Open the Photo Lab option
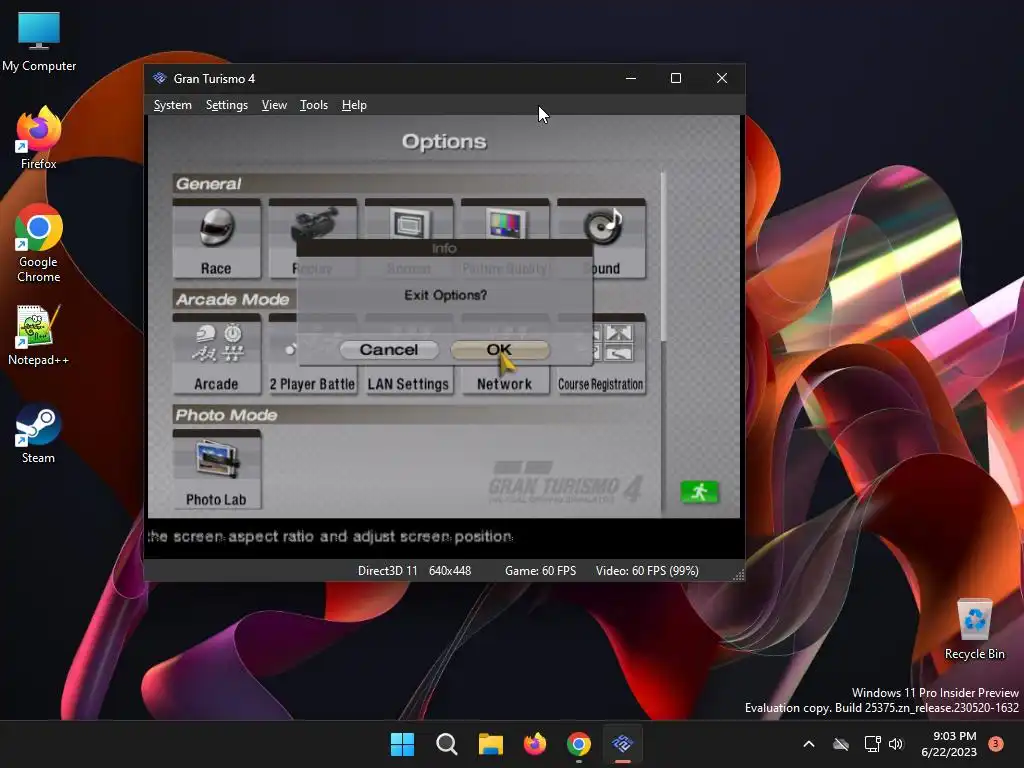This screenshot has height=768, width=1024. pyautogui.click(x=216, y=470)
